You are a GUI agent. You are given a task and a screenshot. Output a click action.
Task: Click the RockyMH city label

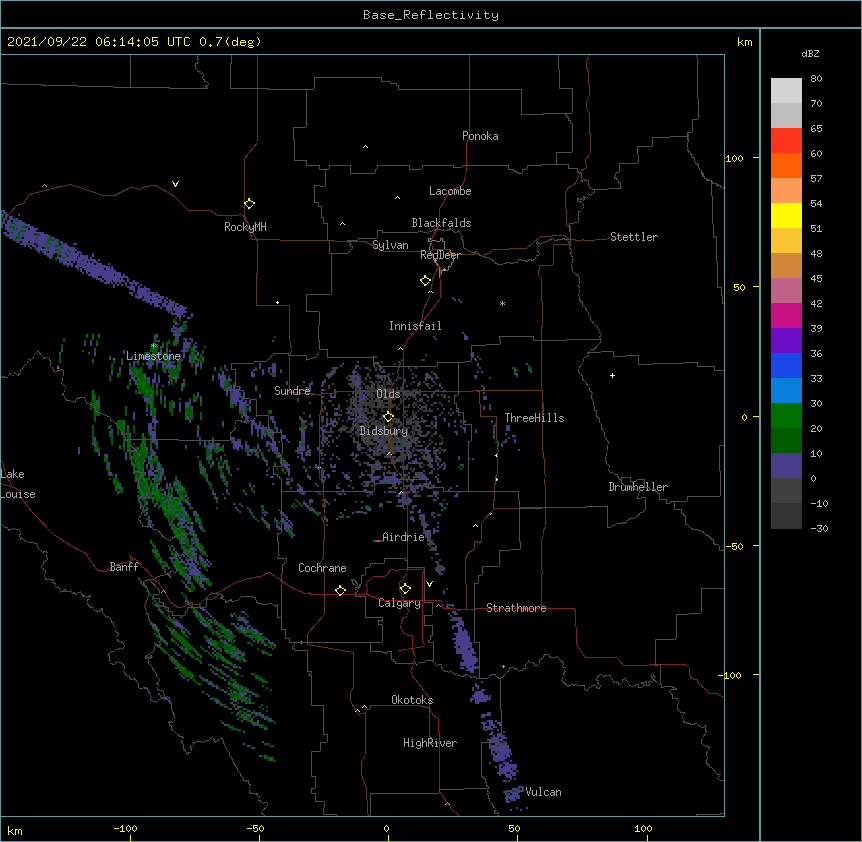click(245, 227)
